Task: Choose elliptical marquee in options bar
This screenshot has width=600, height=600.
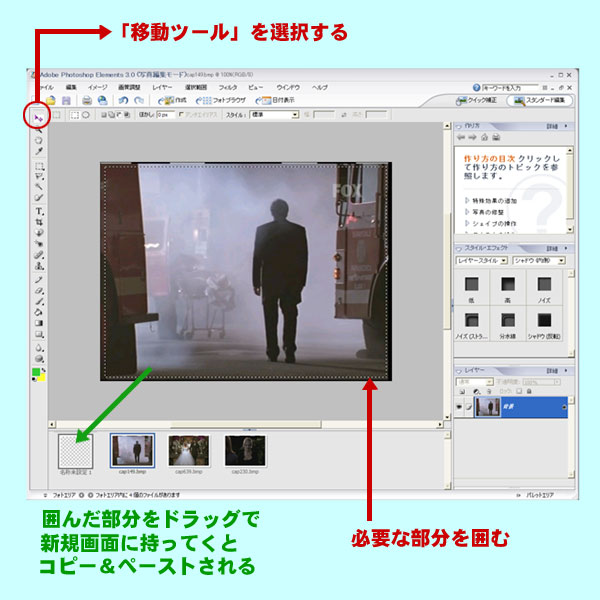Action: point(86,115)
